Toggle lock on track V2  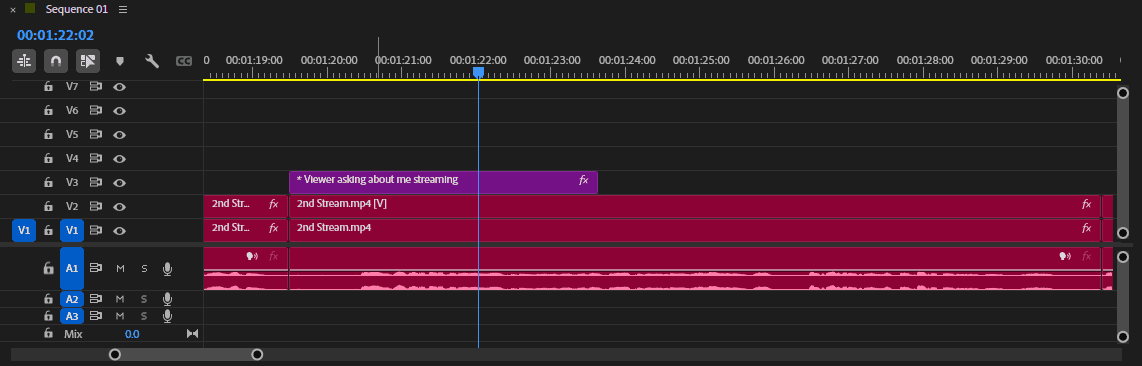[x=48, y=207]
